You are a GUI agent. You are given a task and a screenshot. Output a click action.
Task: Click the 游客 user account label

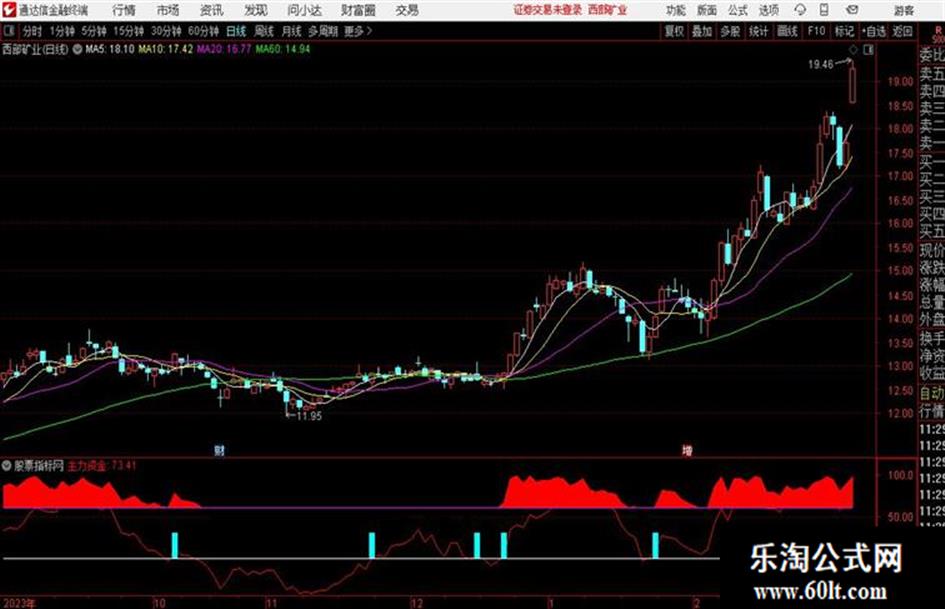[903, 10]
